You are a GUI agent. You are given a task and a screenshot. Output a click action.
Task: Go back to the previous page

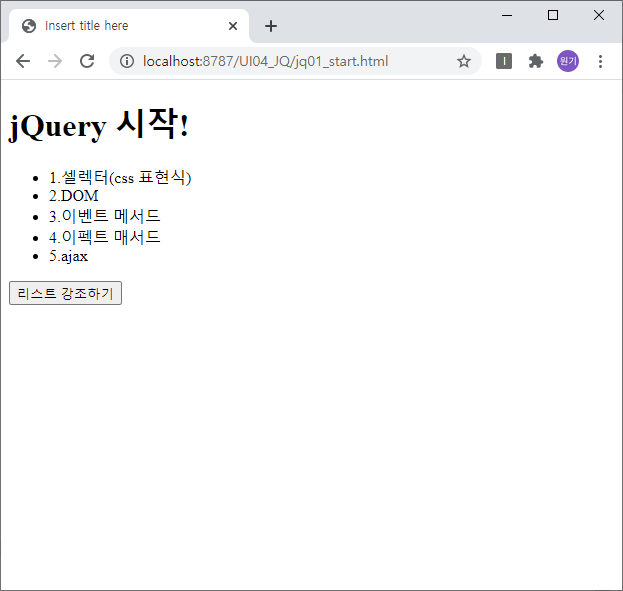(x=23, y=61)
